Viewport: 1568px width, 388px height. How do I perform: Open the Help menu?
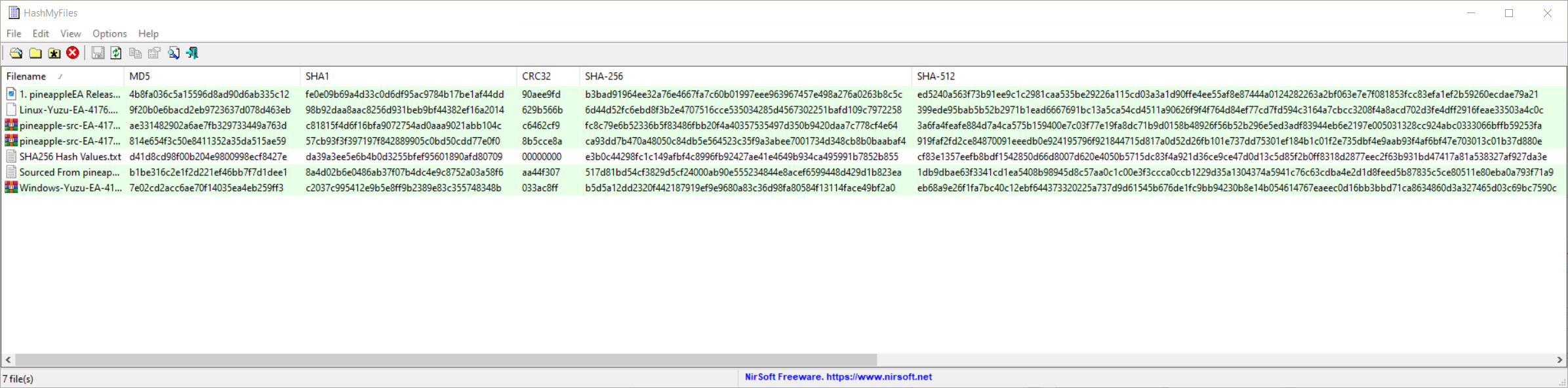pyautogui.click(x=148, y=33)
